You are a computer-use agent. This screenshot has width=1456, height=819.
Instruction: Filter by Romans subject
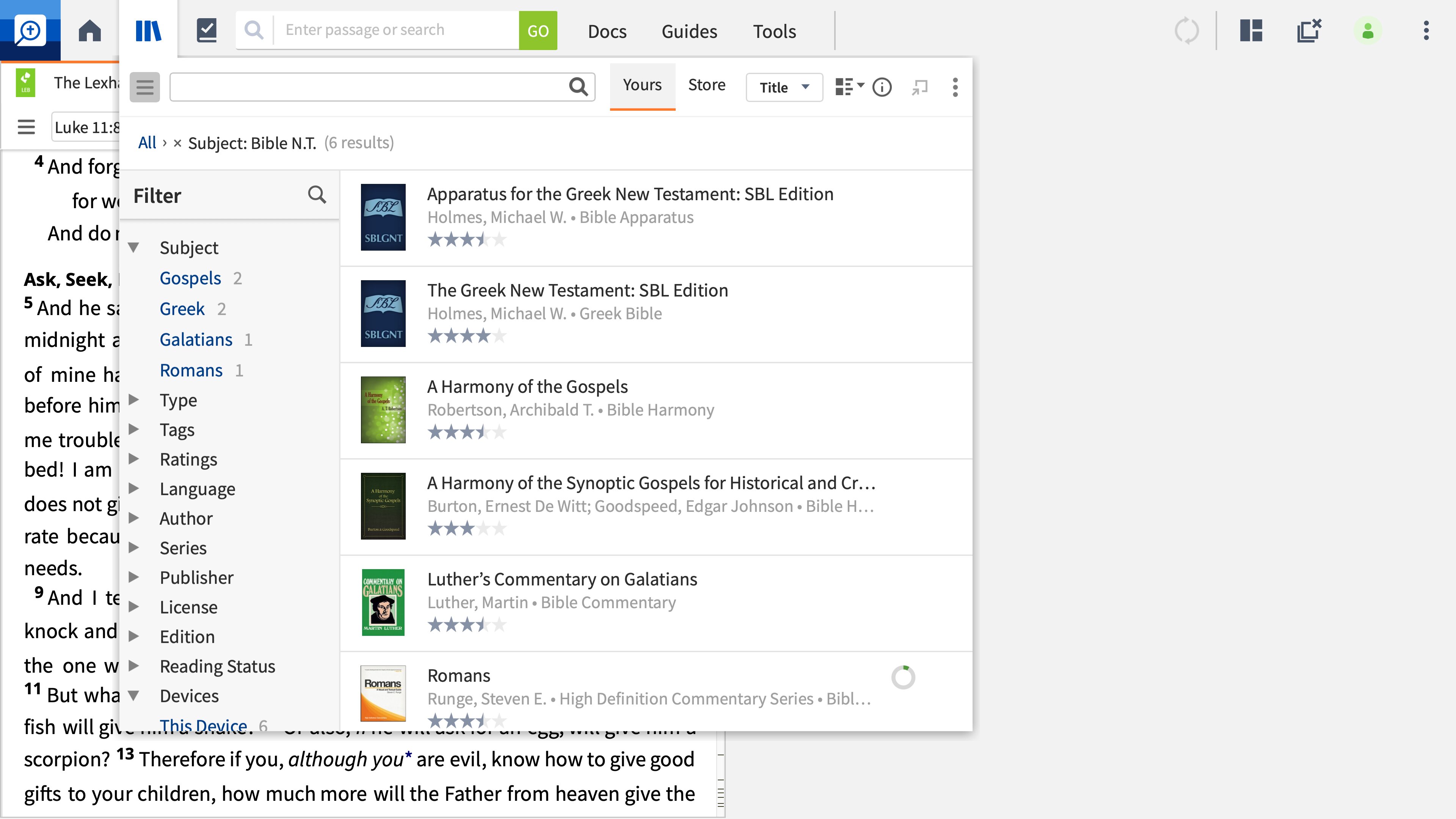click(x=191, y=370)
